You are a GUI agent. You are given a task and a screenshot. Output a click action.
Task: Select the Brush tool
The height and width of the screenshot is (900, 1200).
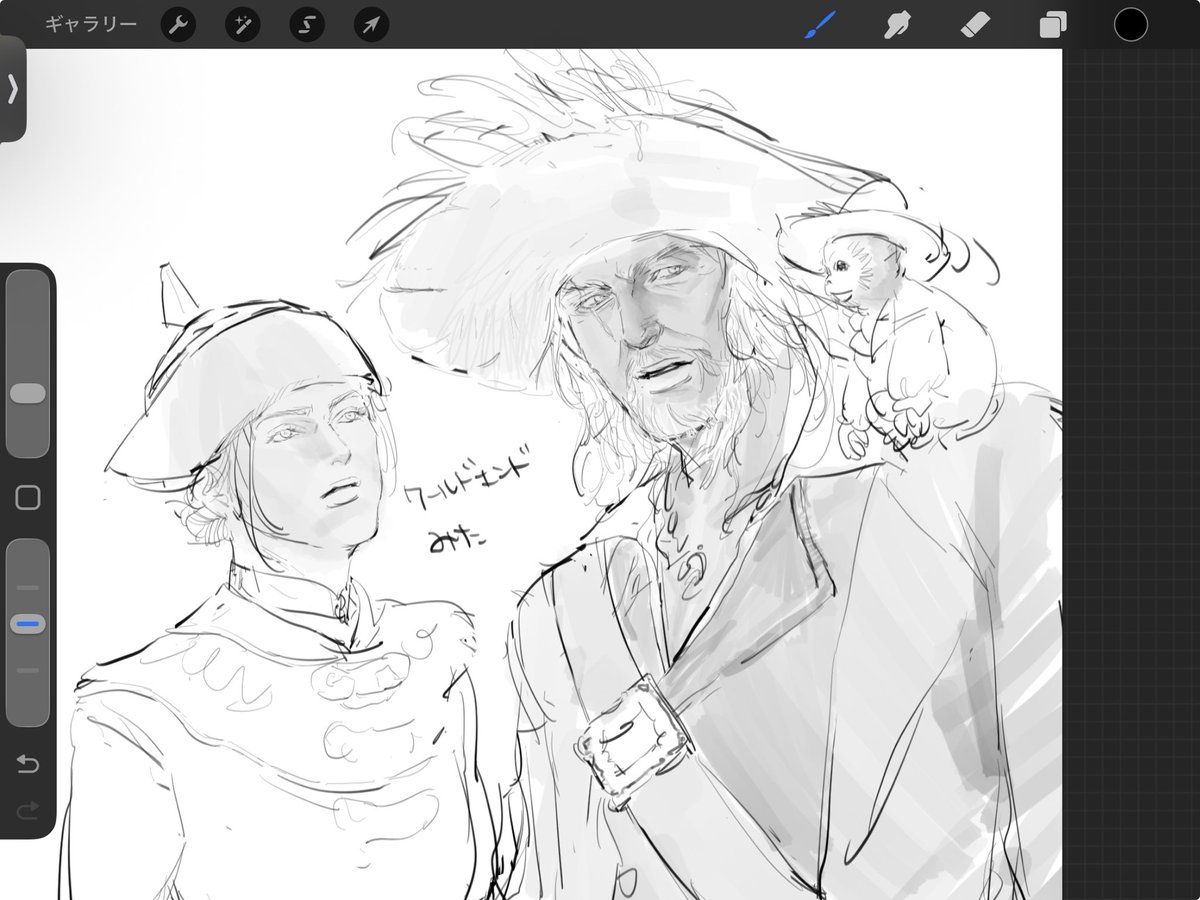point(820,25)
